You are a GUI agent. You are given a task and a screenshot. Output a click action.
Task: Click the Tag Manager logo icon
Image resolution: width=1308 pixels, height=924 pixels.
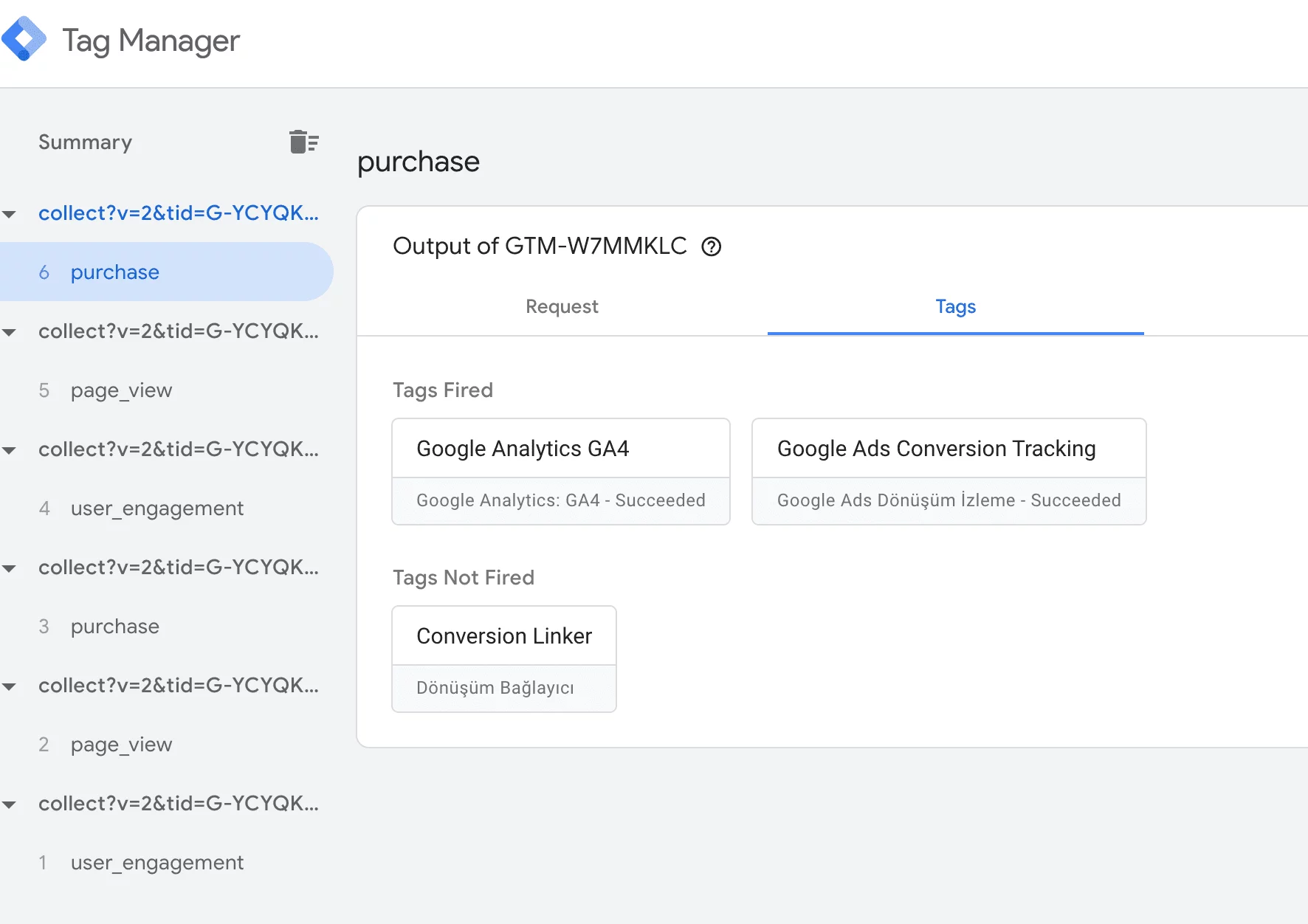[24, 39]
